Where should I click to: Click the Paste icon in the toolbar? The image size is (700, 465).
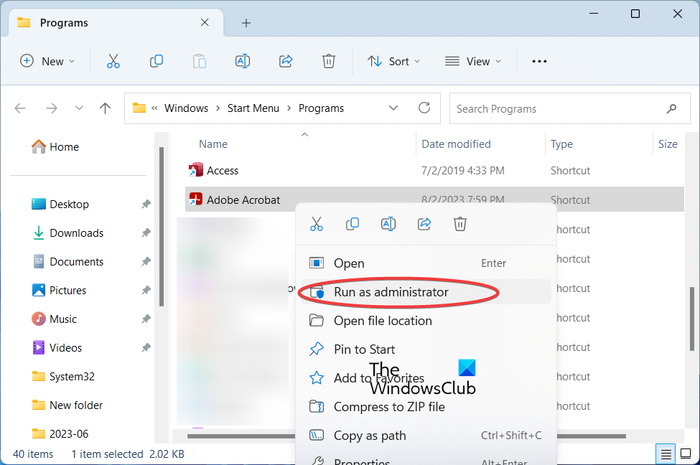pyautogui.click(x=199, y=61)
